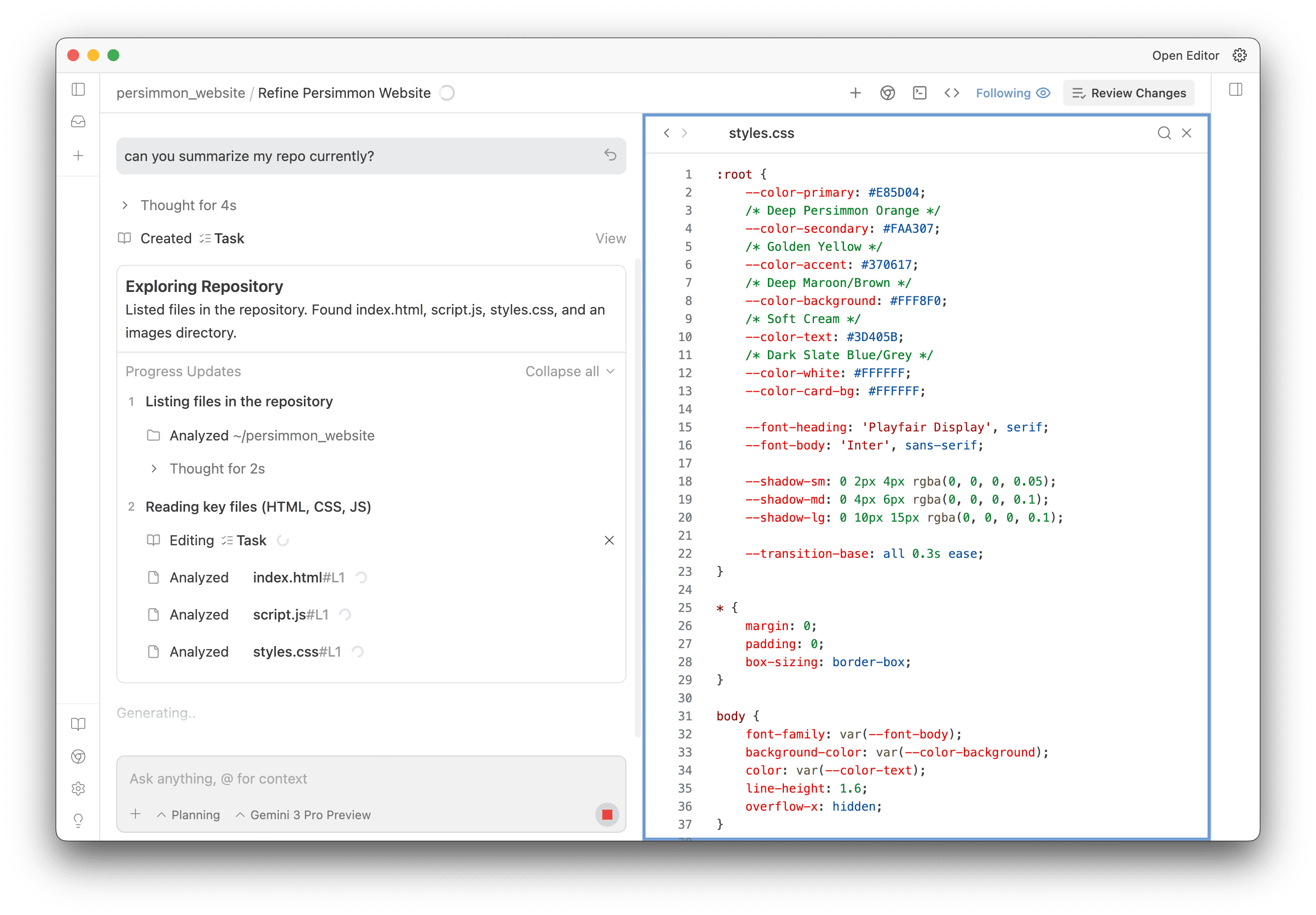Collapse step 2 Reading key files

(258, 506)
